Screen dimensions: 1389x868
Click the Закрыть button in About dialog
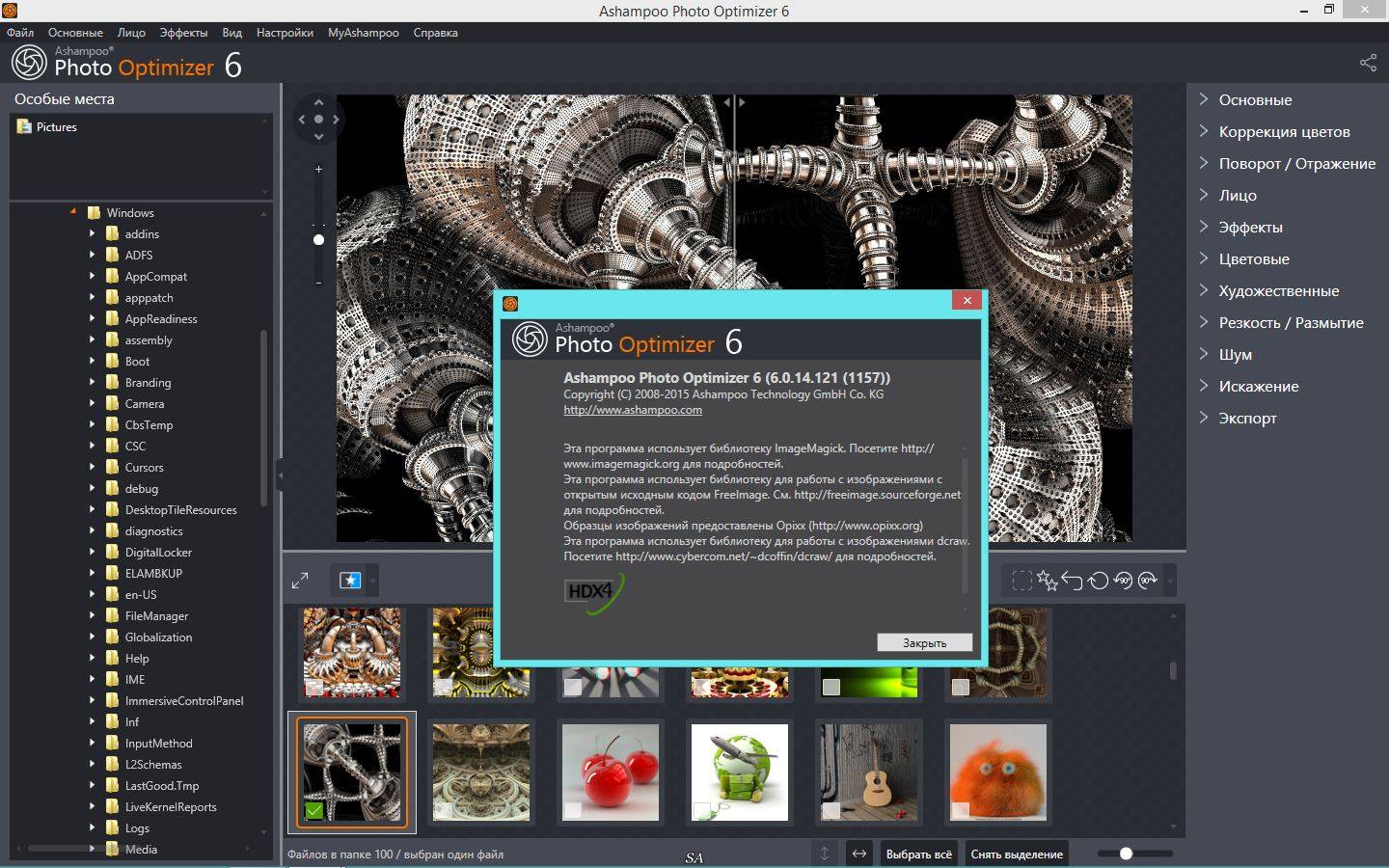pos(924,642)
